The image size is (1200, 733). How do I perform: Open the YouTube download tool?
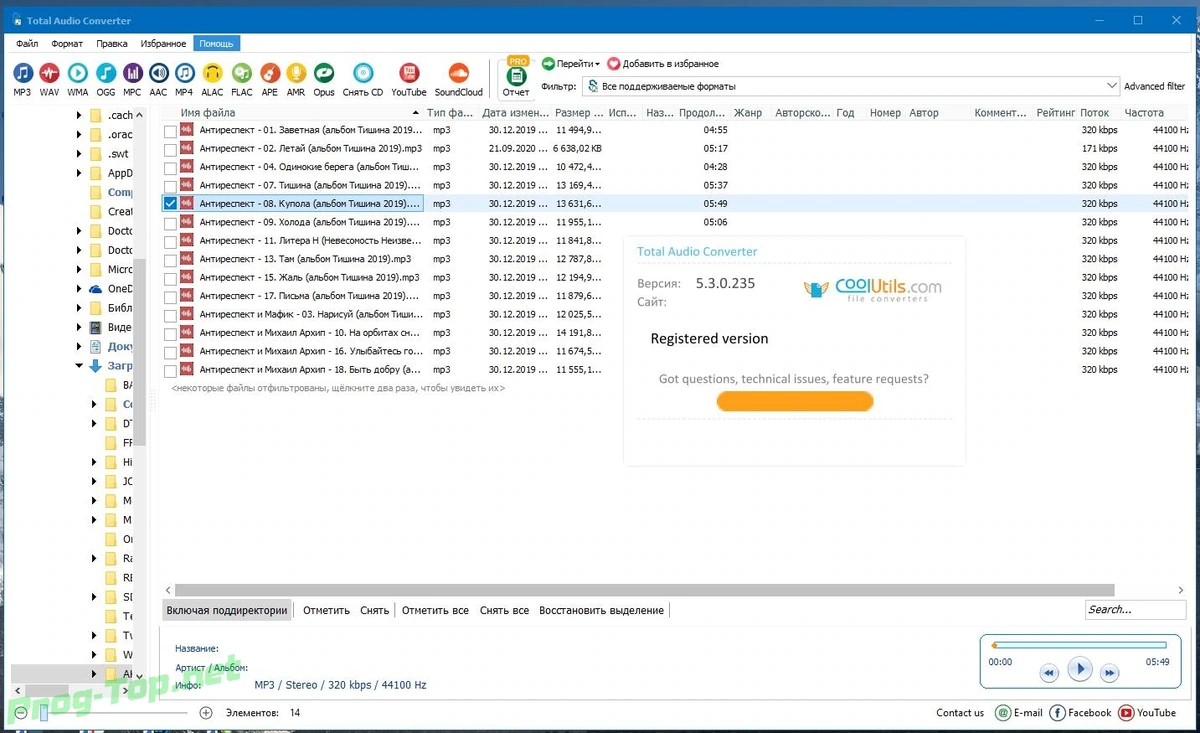pyautogui.click(x=408, y=73)
